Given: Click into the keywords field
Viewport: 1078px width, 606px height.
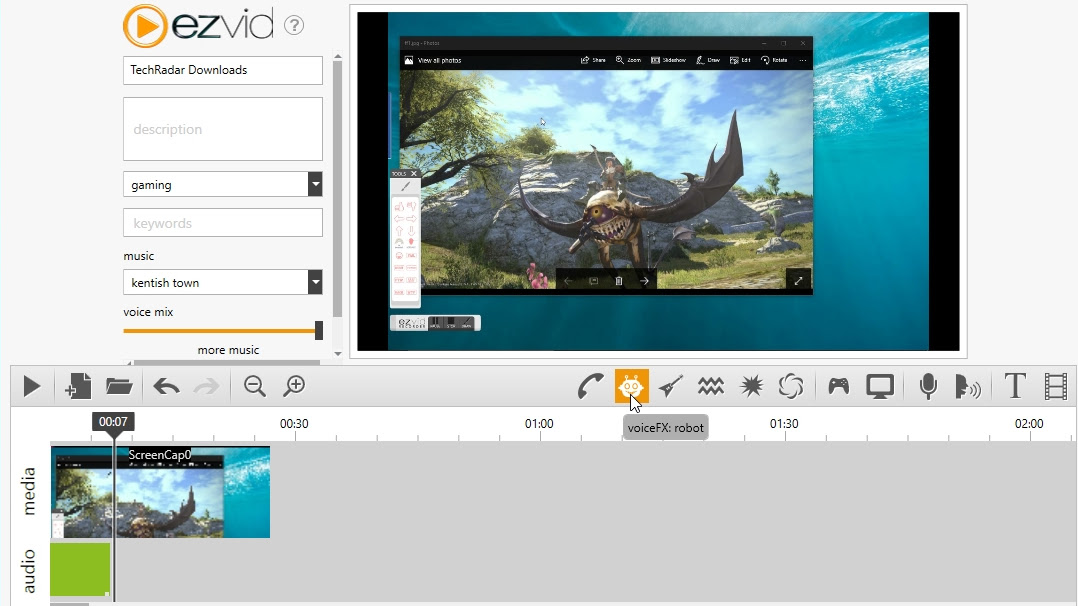Looking at the screenshot, I should (223, 224).
